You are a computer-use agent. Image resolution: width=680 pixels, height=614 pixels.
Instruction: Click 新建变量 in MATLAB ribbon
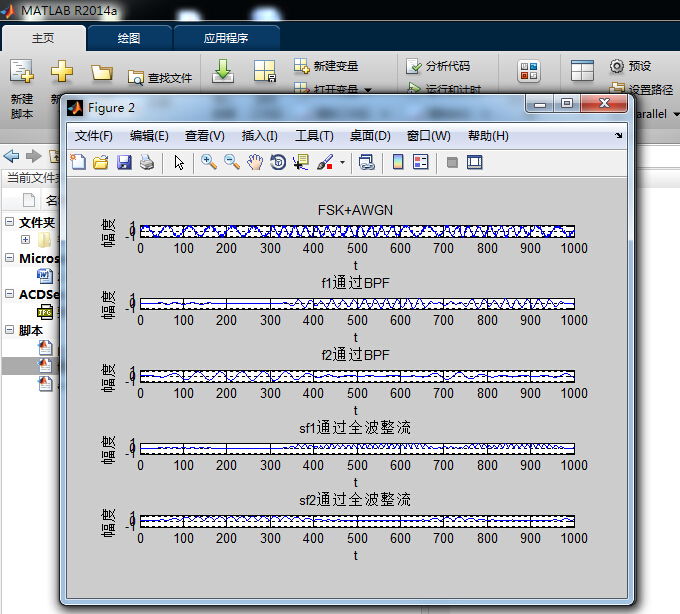click(x=326, y=66)
